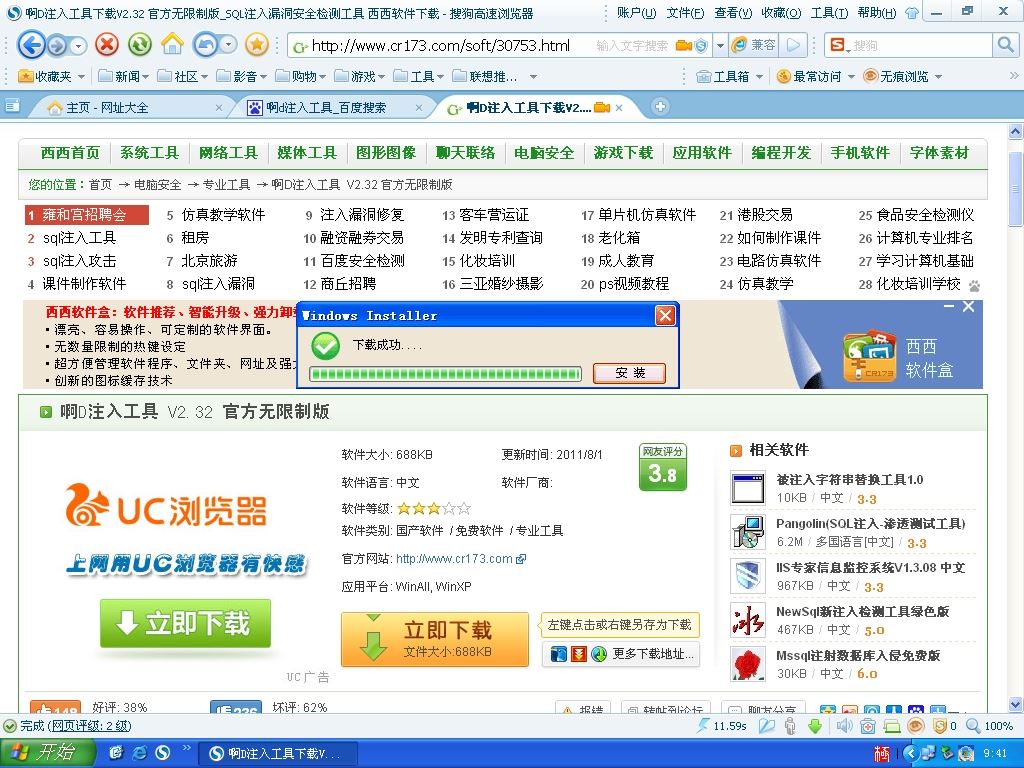Click the vertical page scrollbar thumb
The height and width of the screenshot is (768, 1024).
click(1016, 189)
